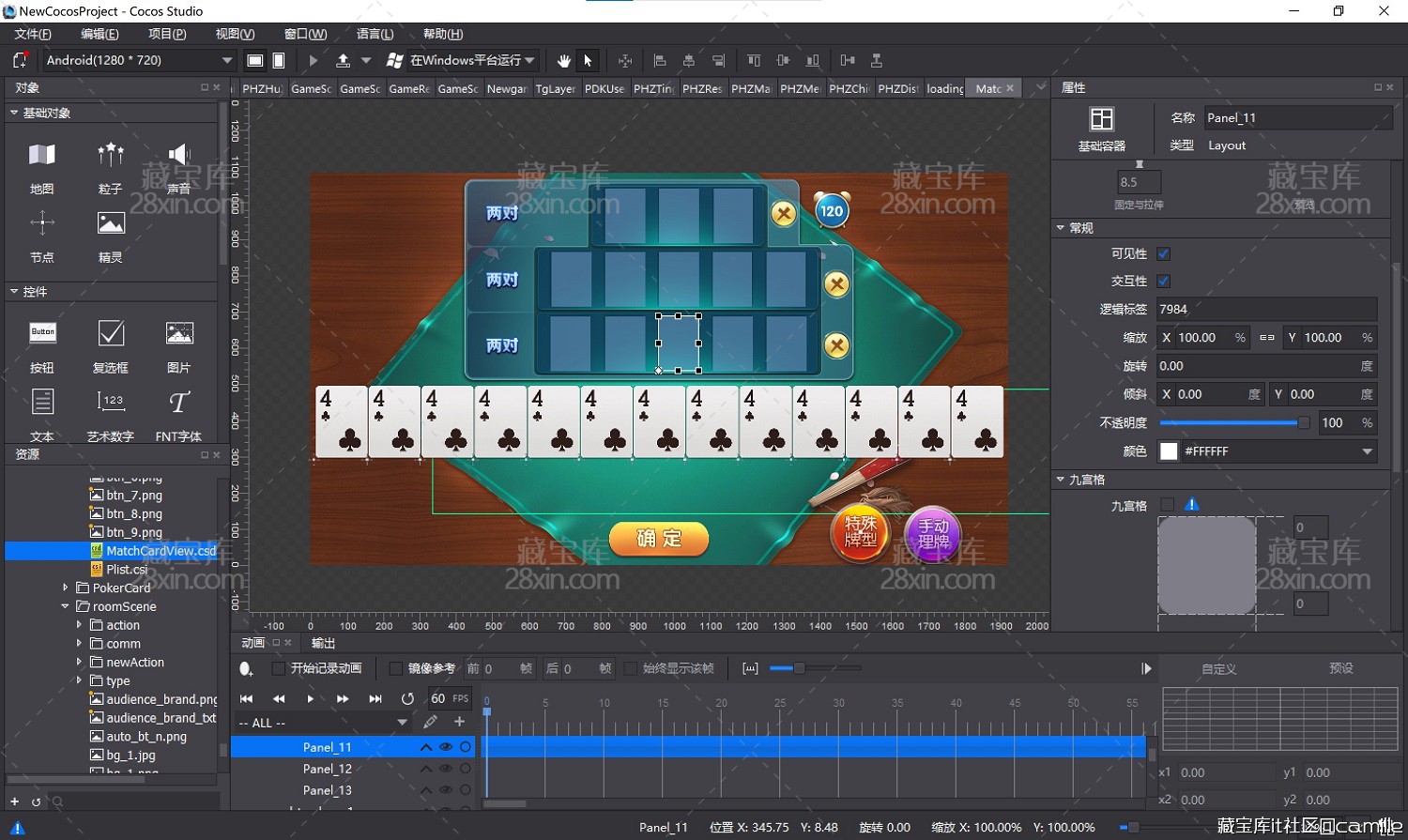
Task: Collapse 基础对象 section
Action: 14,113
